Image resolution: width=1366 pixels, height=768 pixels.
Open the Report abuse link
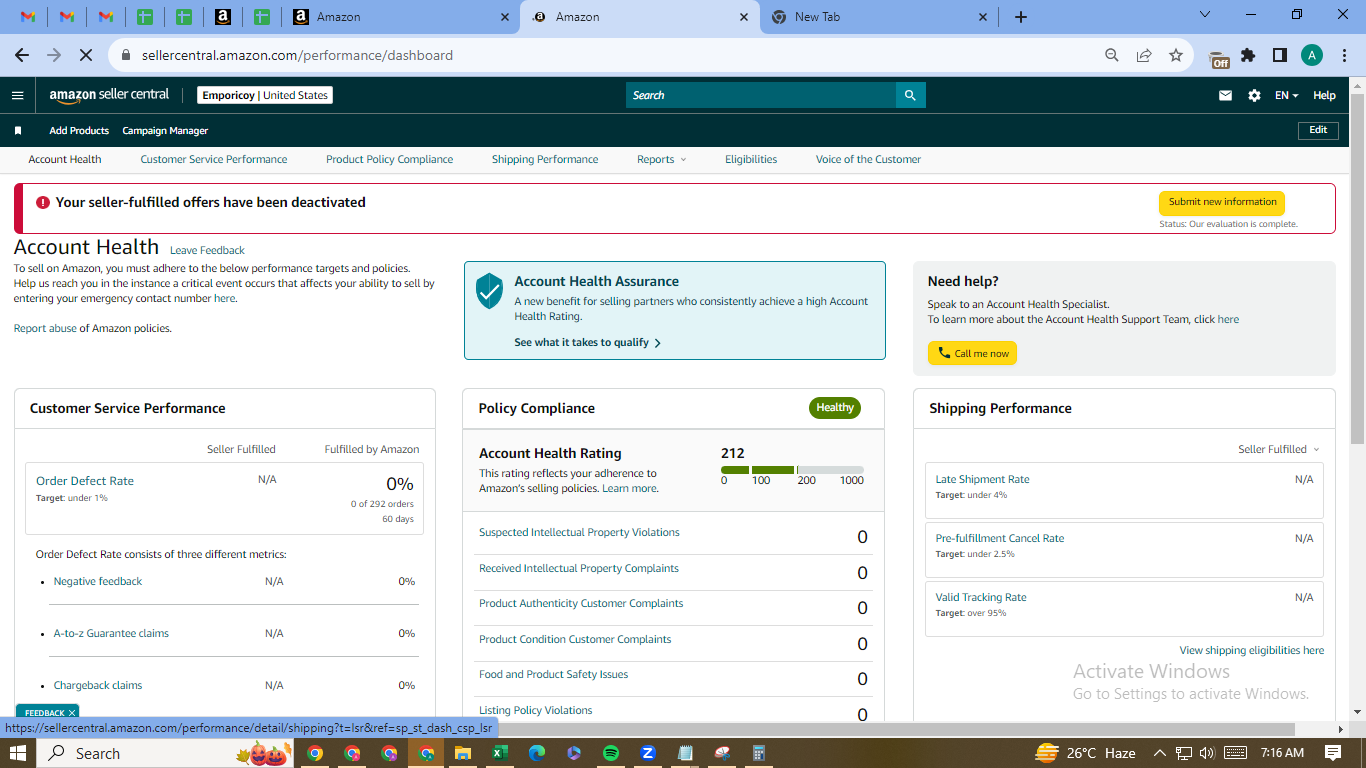(45, 328)
